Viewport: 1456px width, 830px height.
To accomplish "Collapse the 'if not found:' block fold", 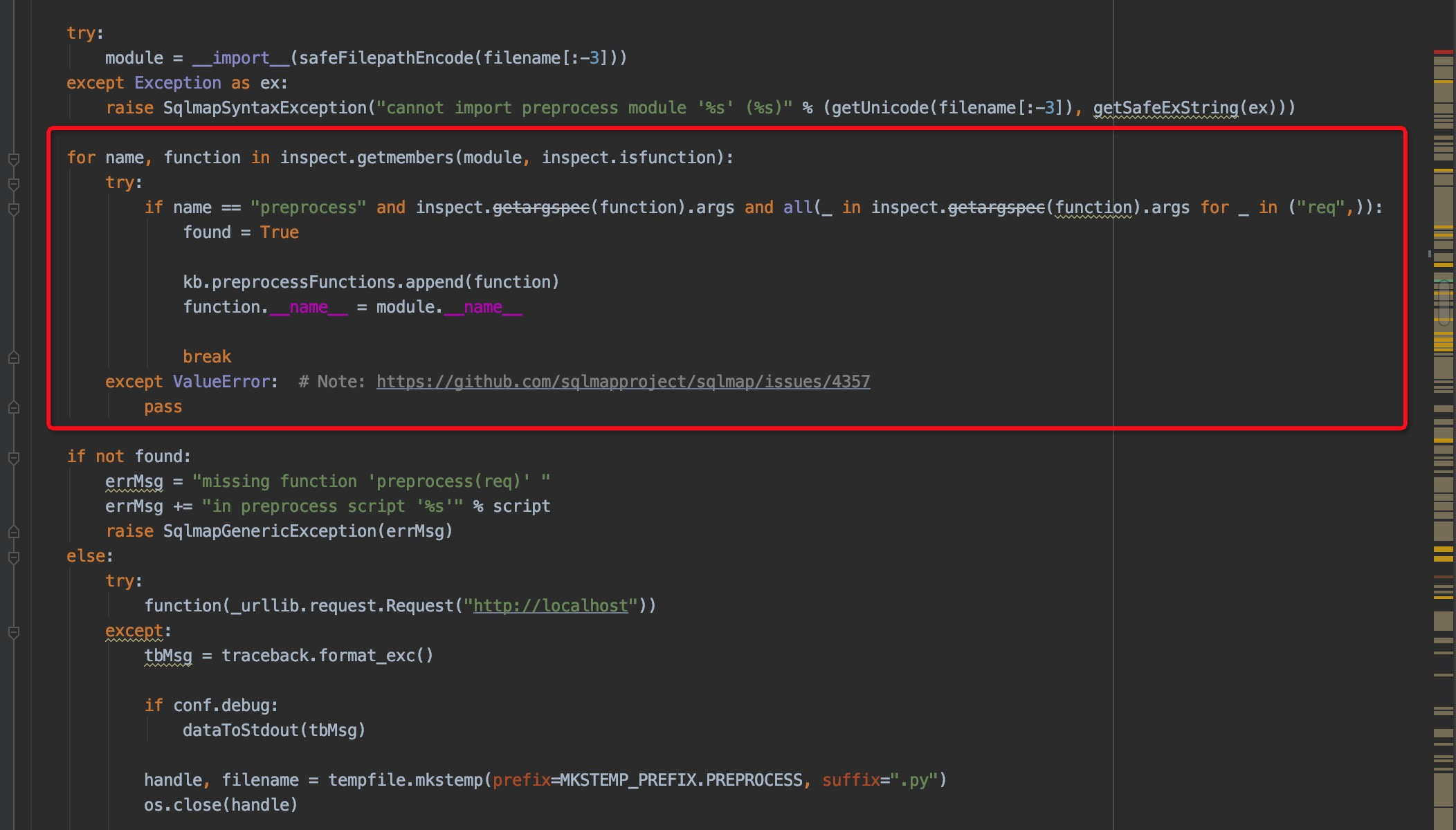I will pos(13,457).
